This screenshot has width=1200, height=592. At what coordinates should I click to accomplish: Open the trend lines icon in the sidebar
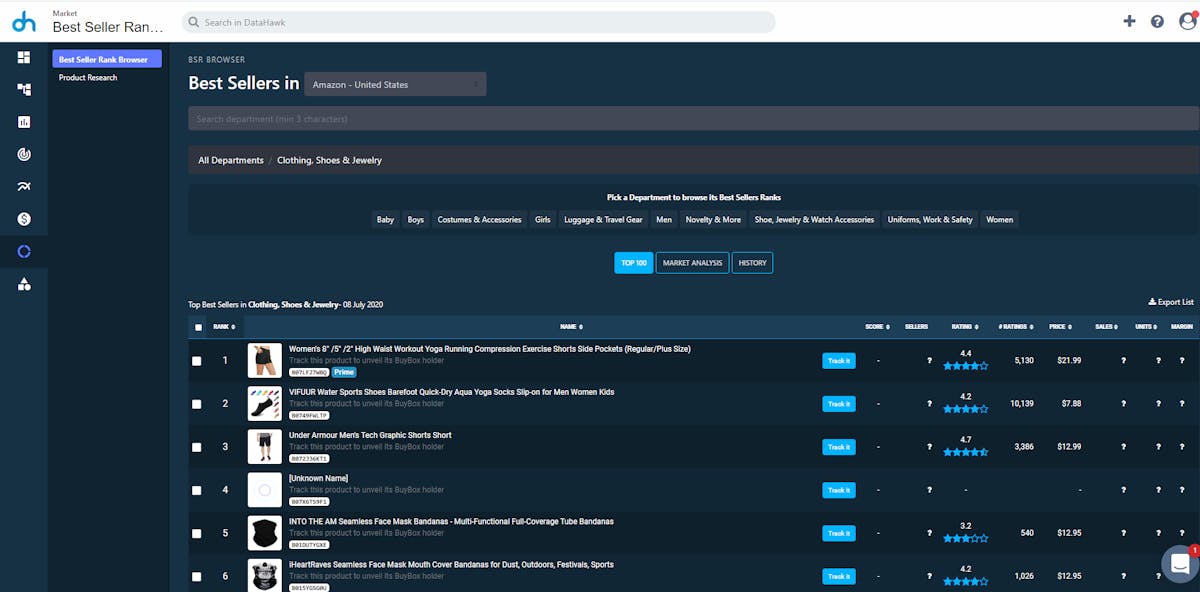point(24,187)
